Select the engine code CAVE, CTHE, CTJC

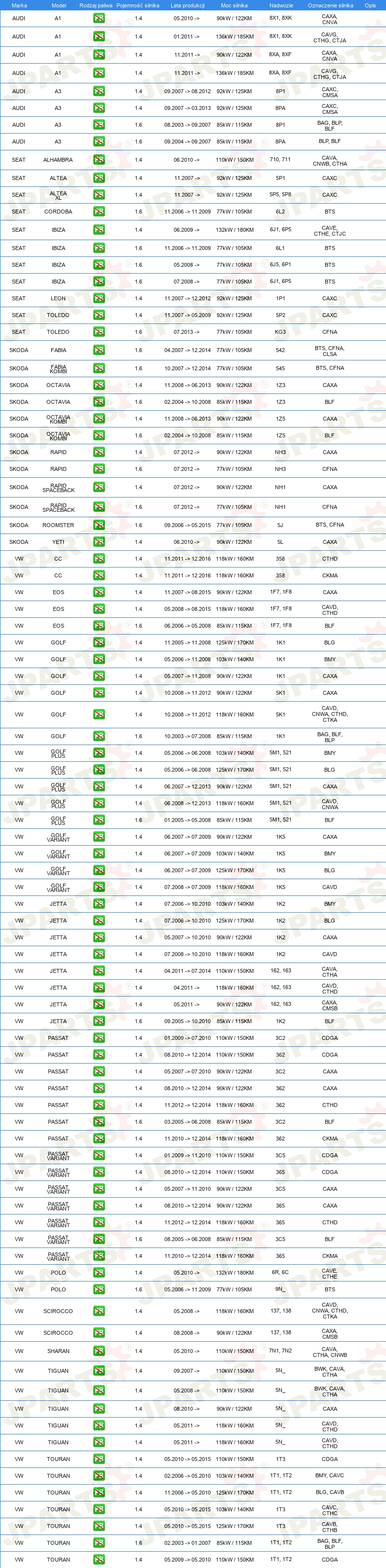[x=329, y=231]
